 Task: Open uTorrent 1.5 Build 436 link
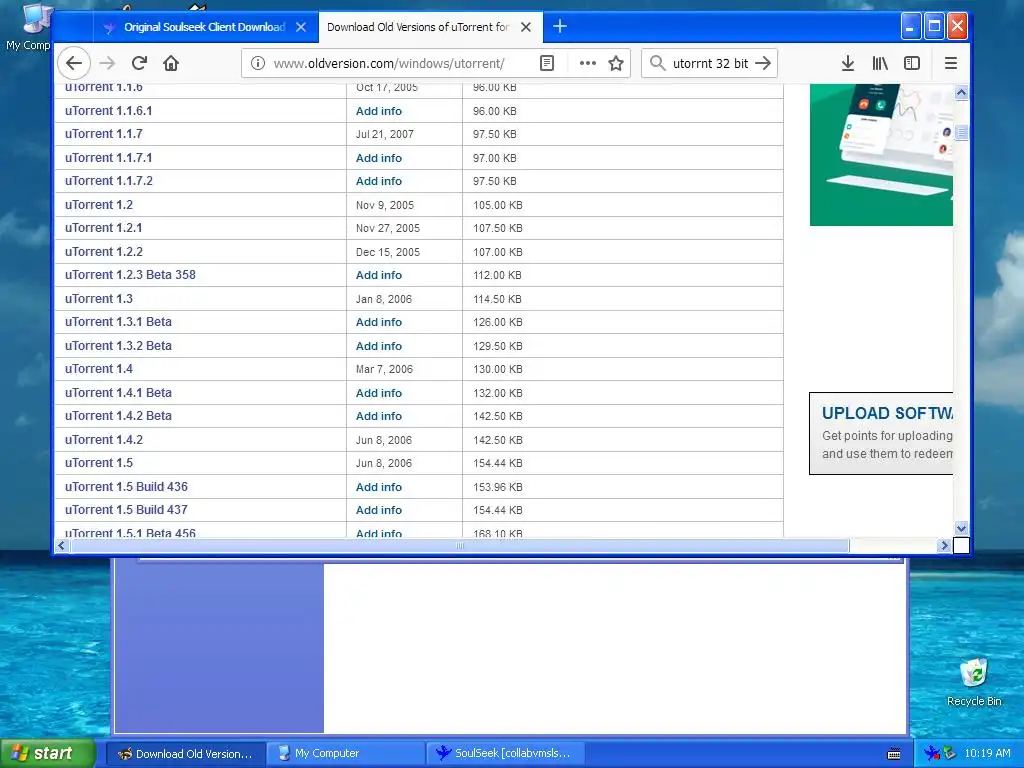tap(126, 487)
